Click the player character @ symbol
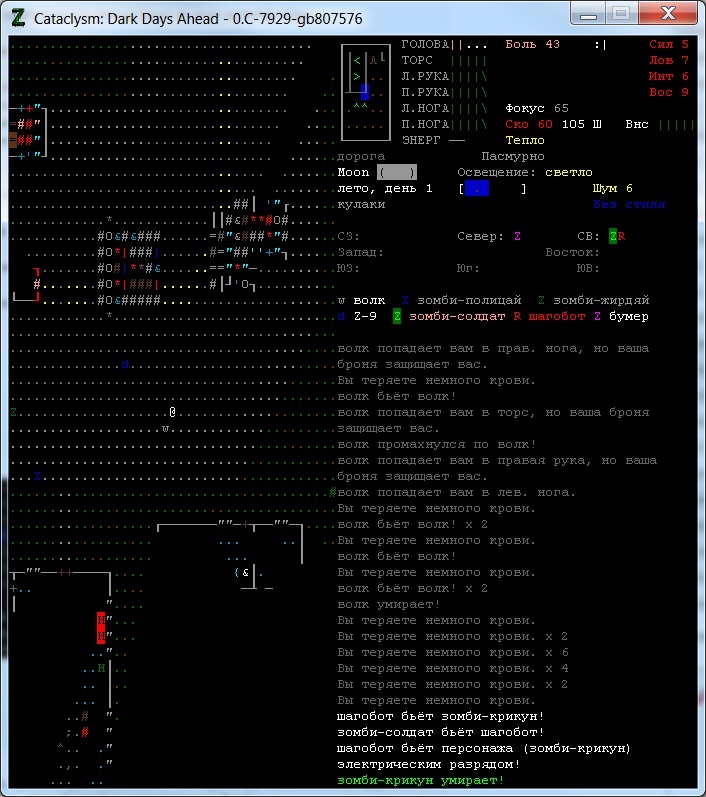Image resolution: width=706 pixels, height=797 pixels. [173, 412]
